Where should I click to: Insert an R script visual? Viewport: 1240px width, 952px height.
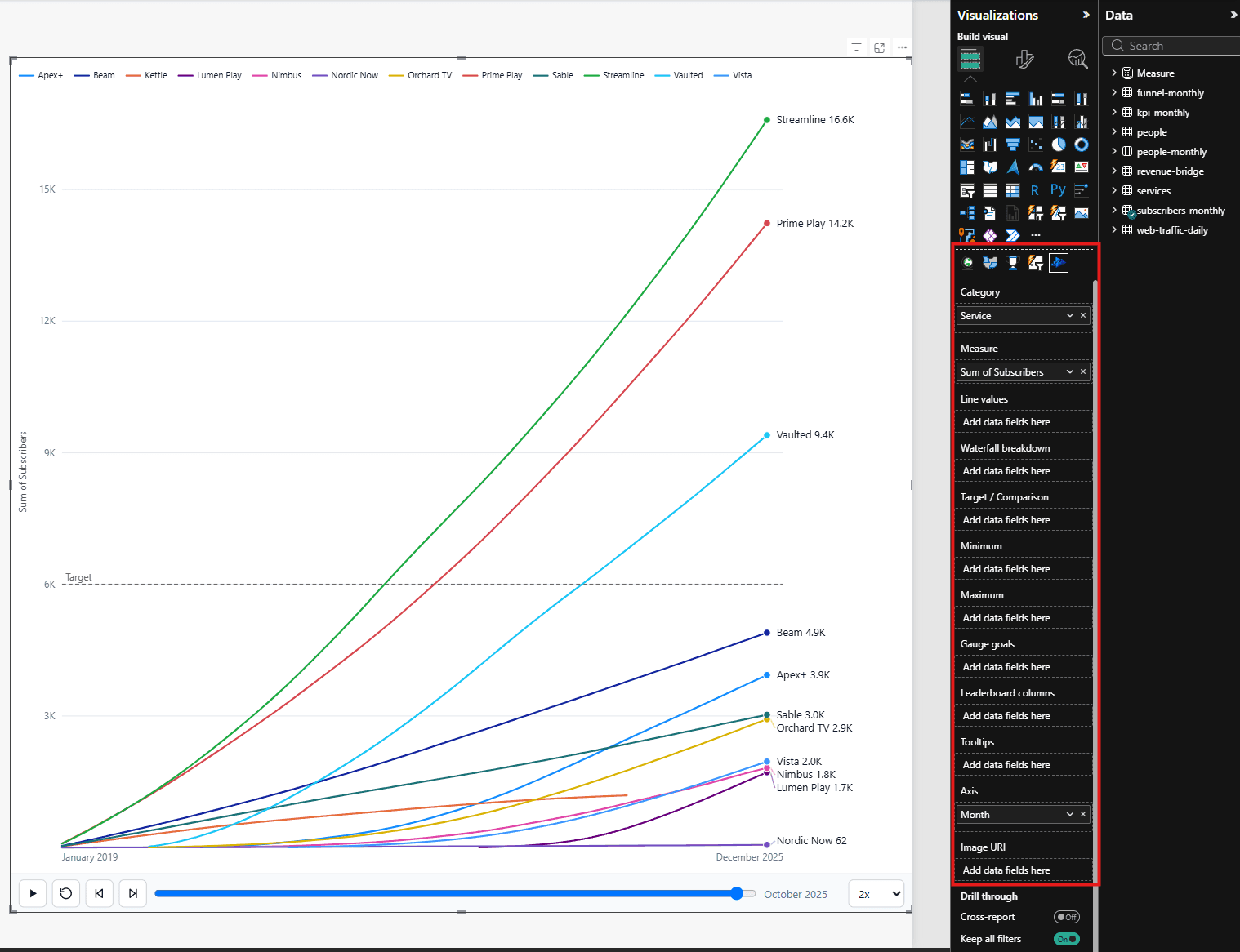coord(1036,190)
